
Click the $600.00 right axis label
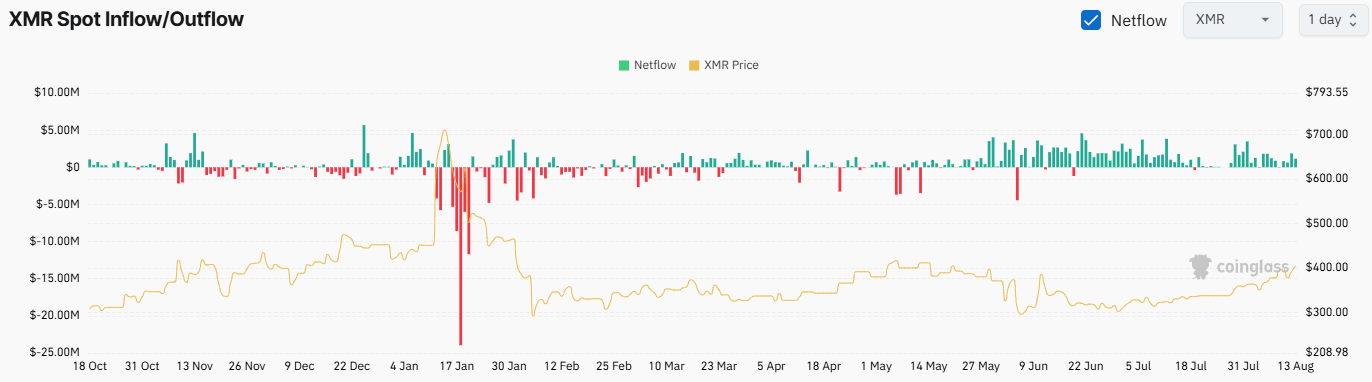click(x=1328, y=178)
